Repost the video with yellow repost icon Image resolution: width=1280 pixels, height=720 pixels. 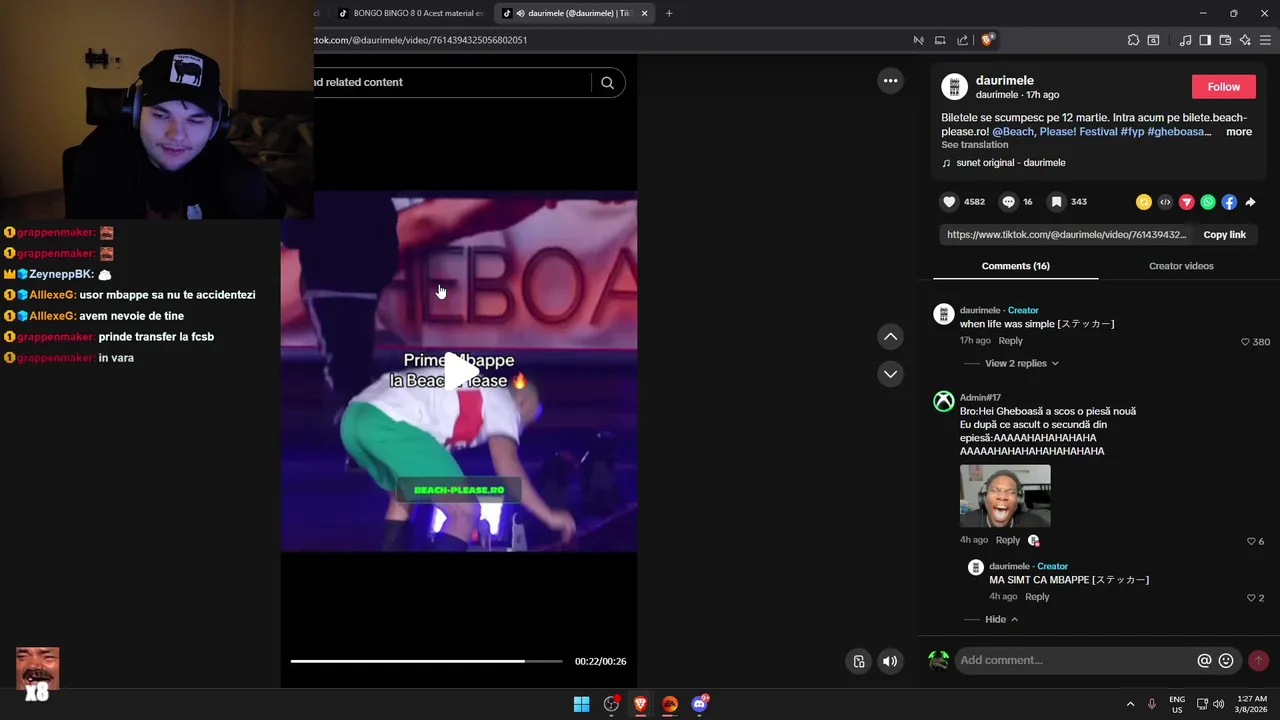click(x=1144, y=202)
